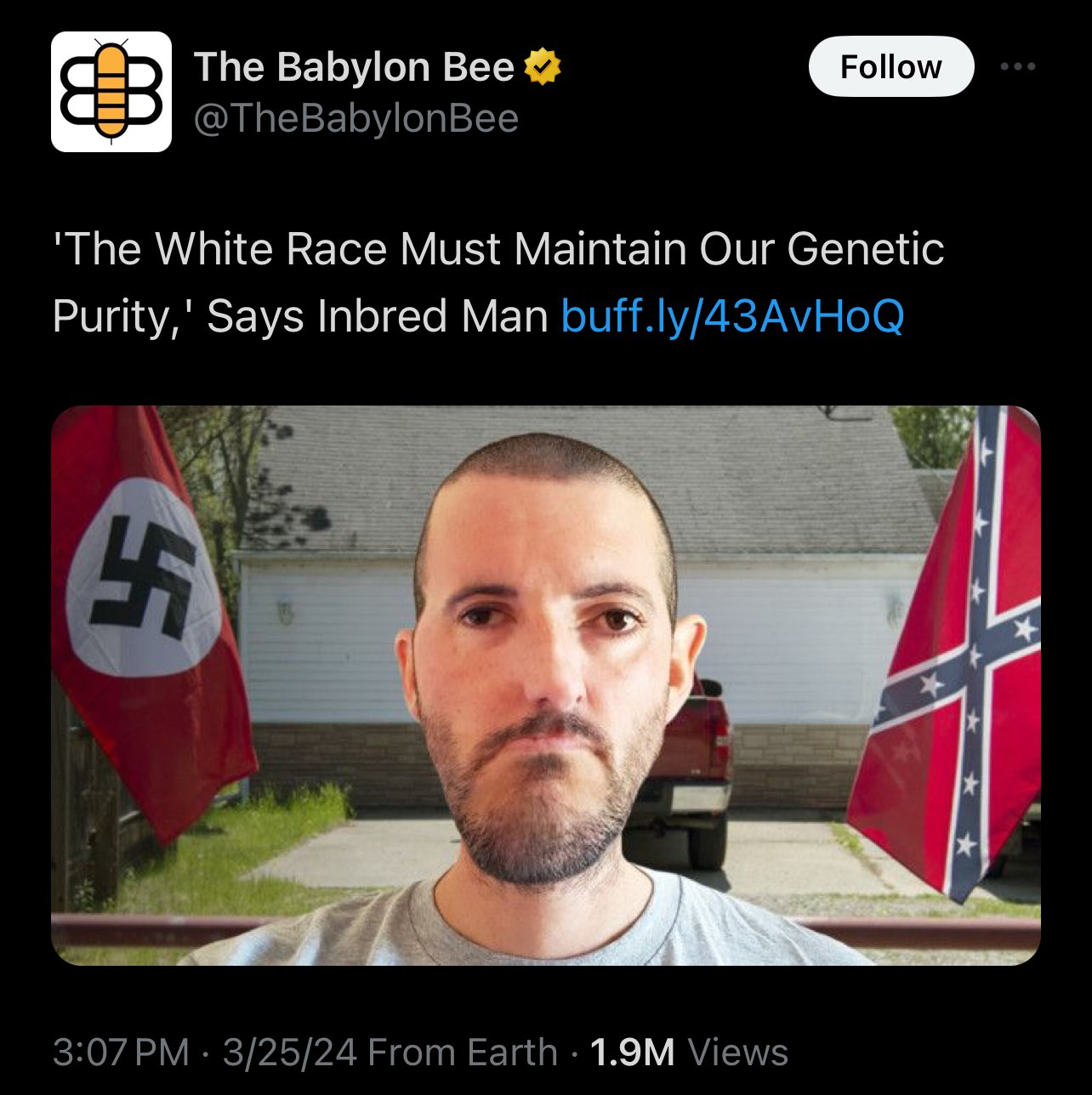Click the tweet headline text
Image resolution: width=1092 pixels, height=1095 pixels.
click(498, 282)
